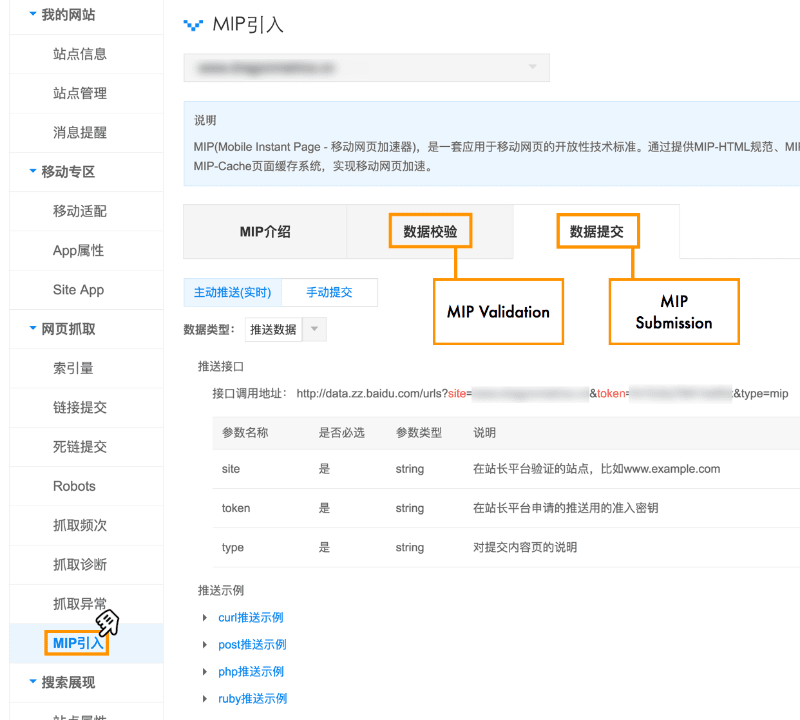Open the php推送示例 link
The image size is (800, 720).
click(x=248, y=671)
